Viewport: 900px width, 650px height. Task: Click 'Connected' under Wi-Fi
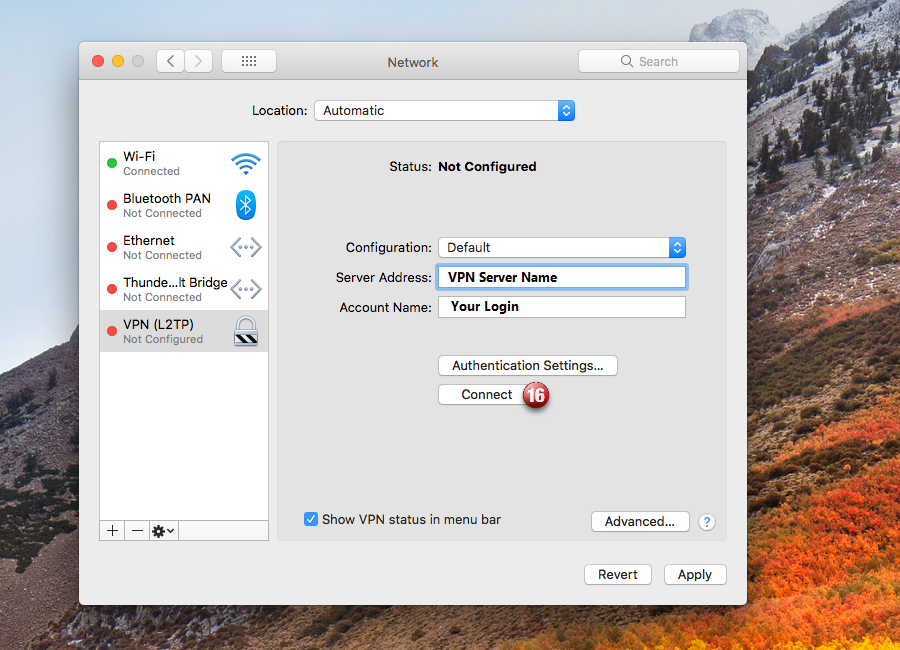click(152, 171)
